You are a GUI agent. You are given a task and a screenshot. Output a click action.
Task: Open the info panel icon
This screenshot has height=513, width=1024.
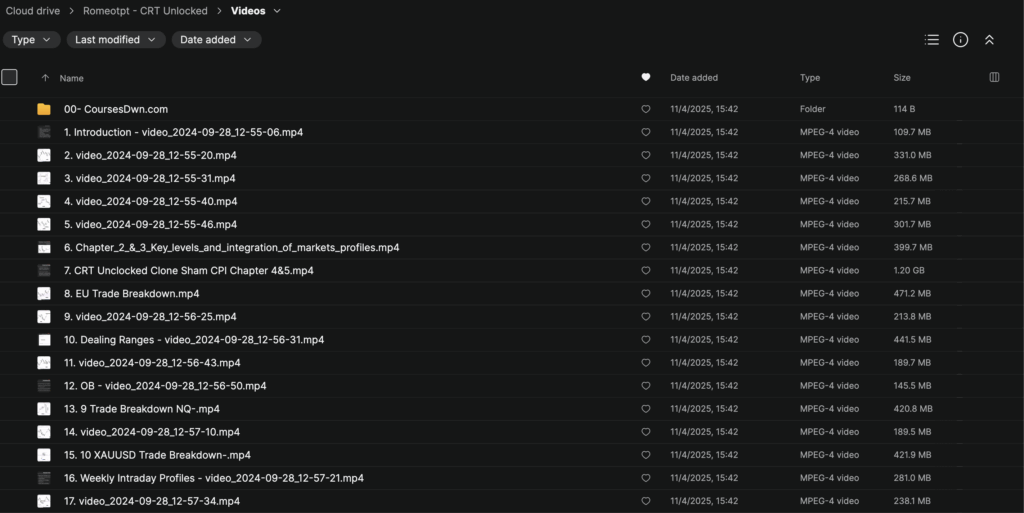pos(960,40)
